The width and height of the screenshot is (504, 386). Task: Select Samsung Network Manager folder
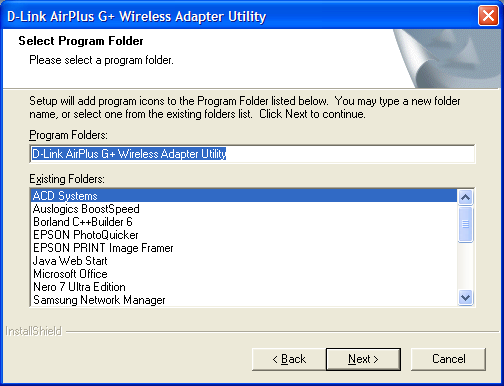[244, 300]
